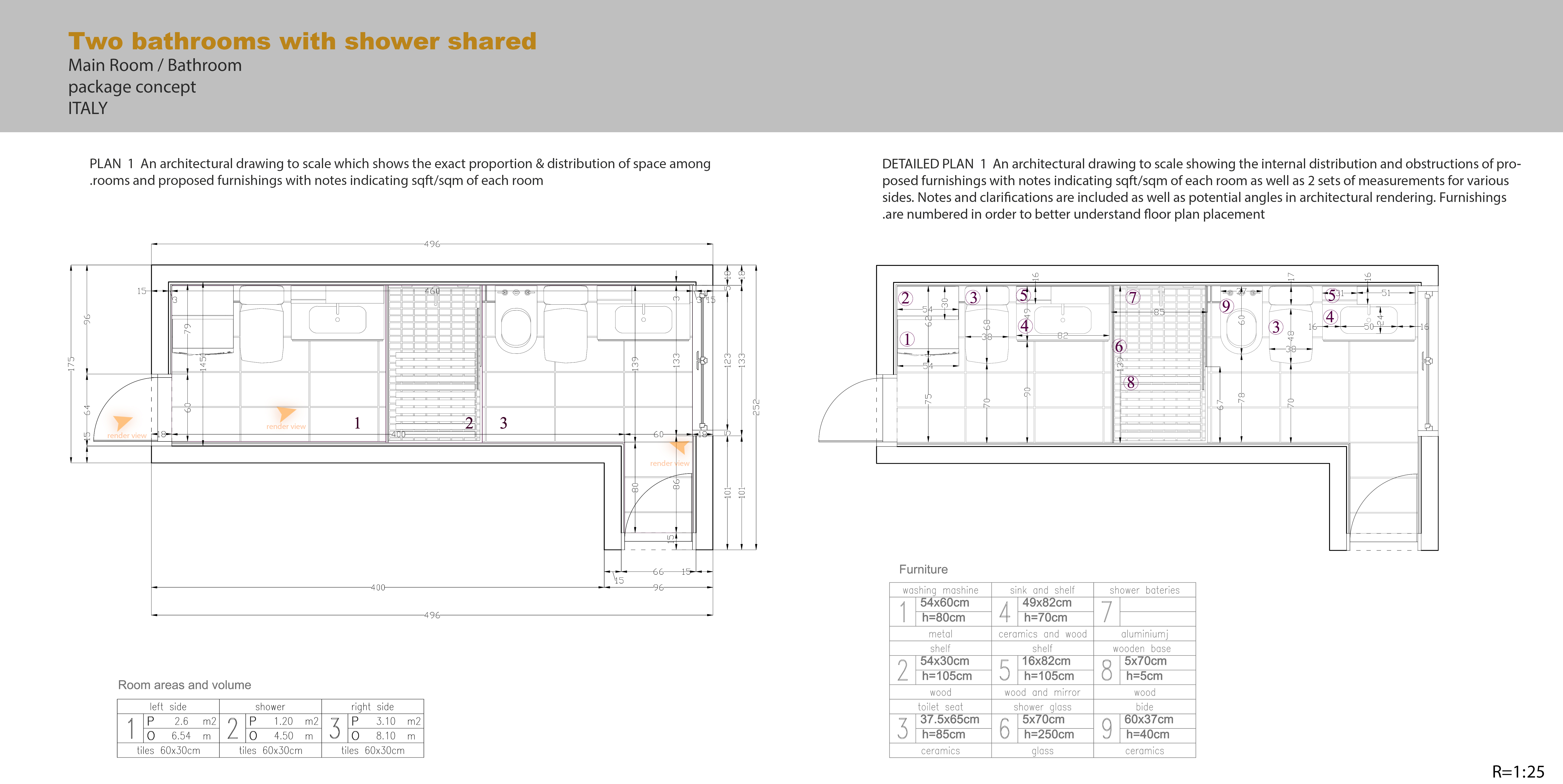
Task: Select circled number 9 bidet marker
Action: coord(1226,306)
